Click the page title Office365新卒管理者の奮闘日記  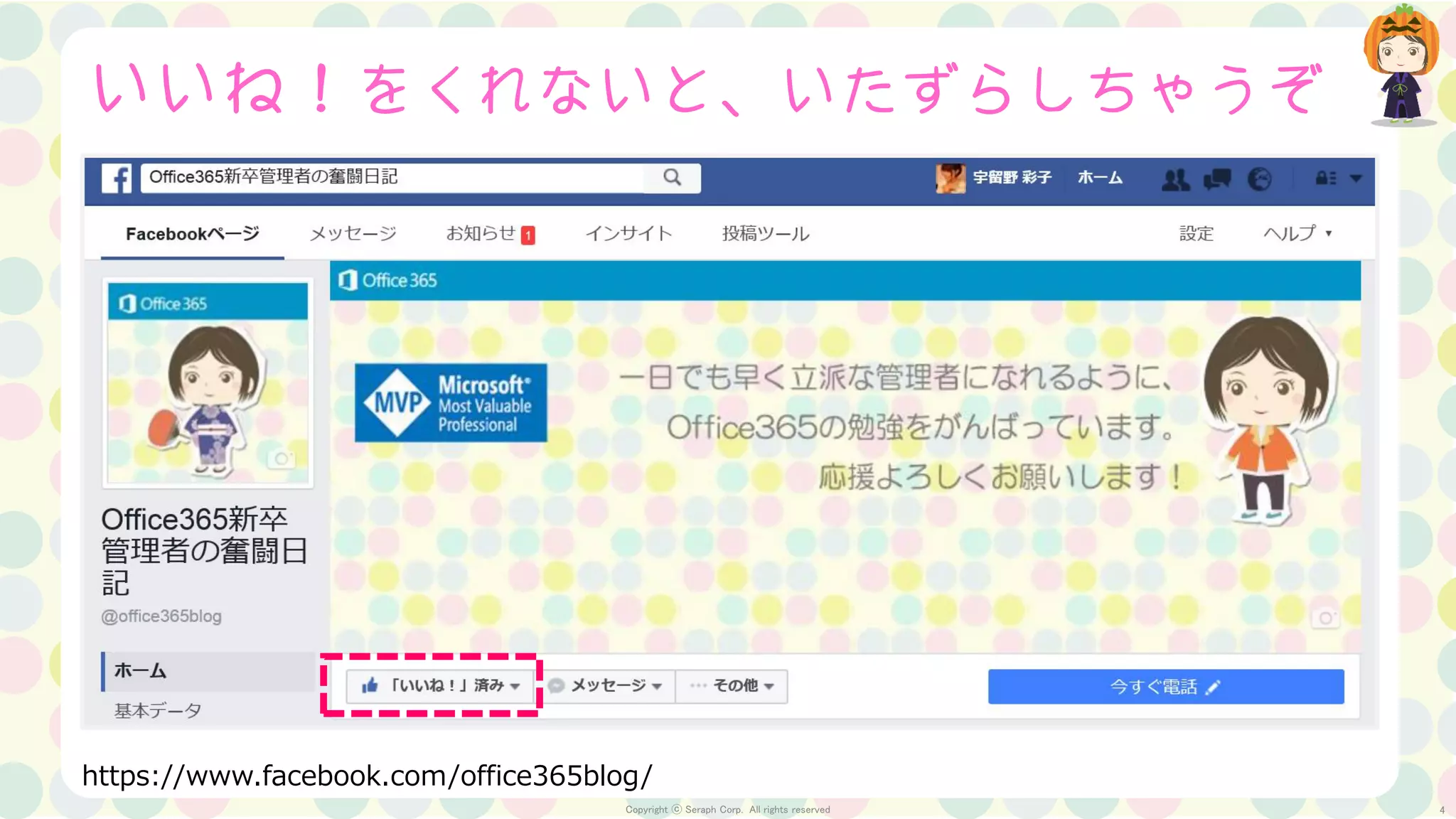pos(205,551)
